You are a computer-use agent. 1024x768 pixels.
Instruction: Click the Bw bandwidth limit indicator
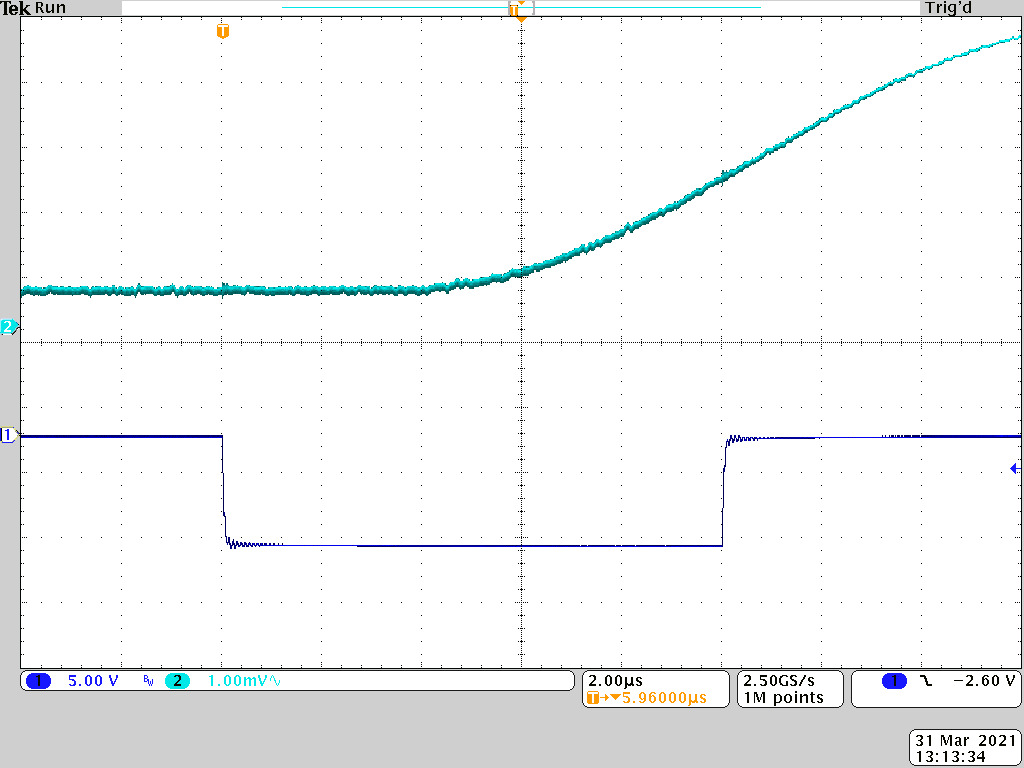tap(148, 682)
